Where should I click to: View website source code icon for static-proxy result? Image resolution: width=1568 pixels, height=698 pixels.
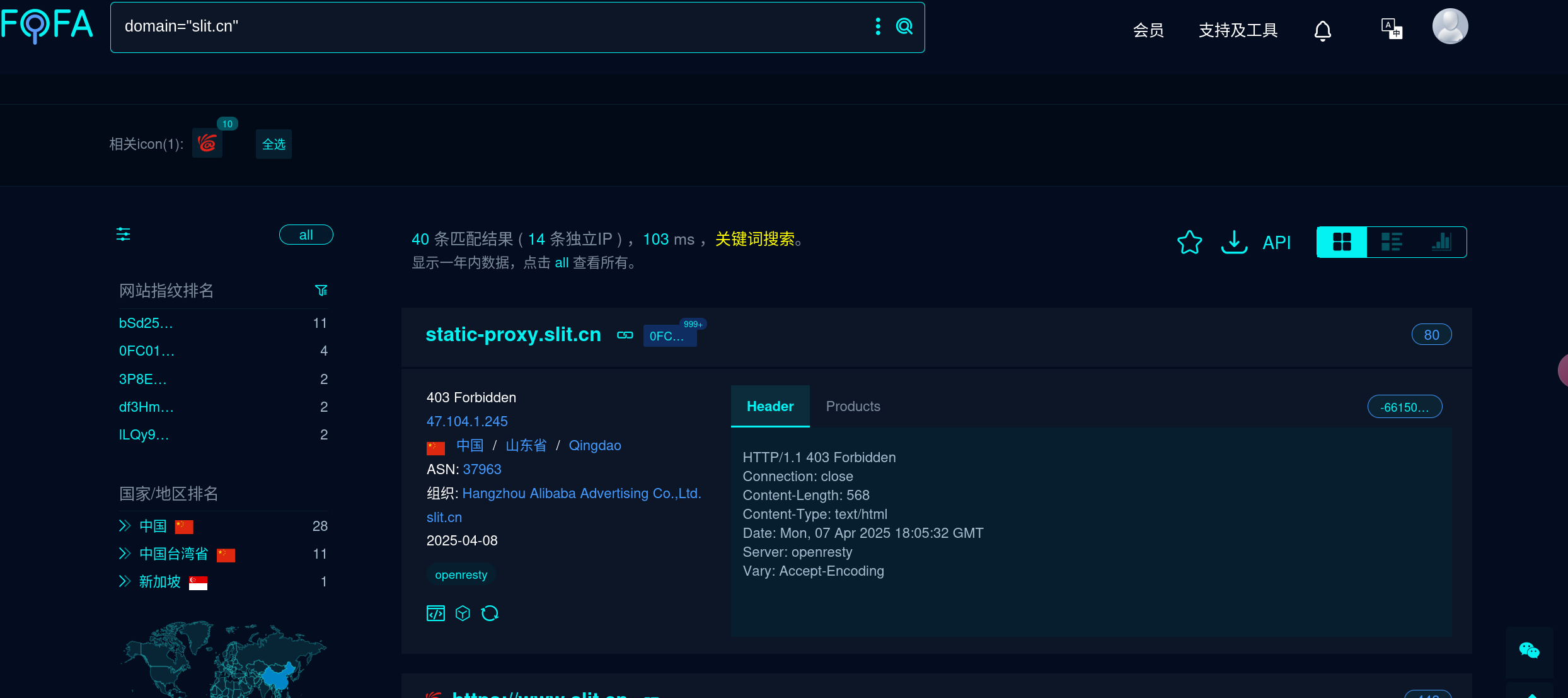point(435,614)
